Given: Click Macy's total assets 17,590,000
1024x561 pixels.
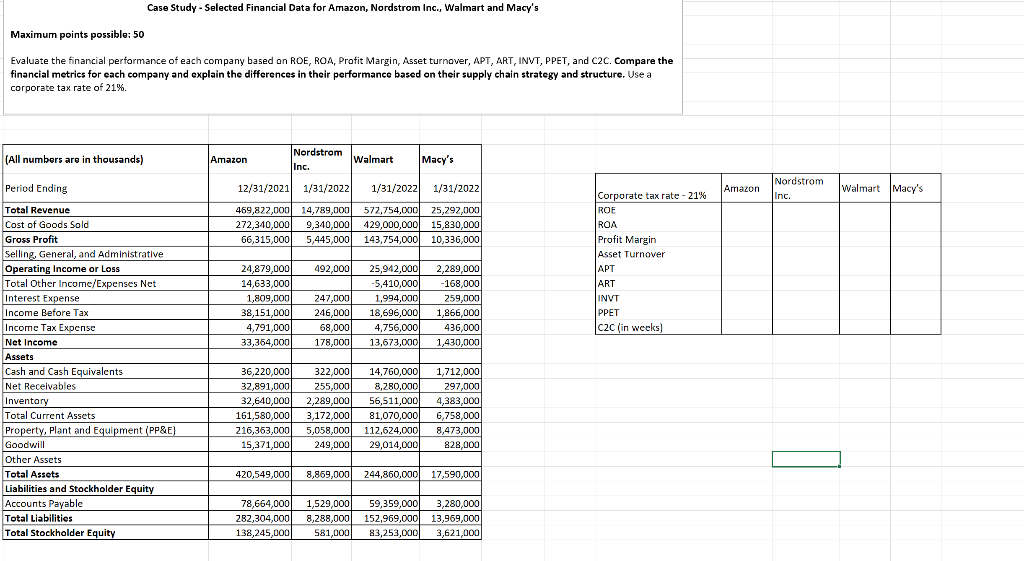Looking at the screenshot, I should click(455, 475).
